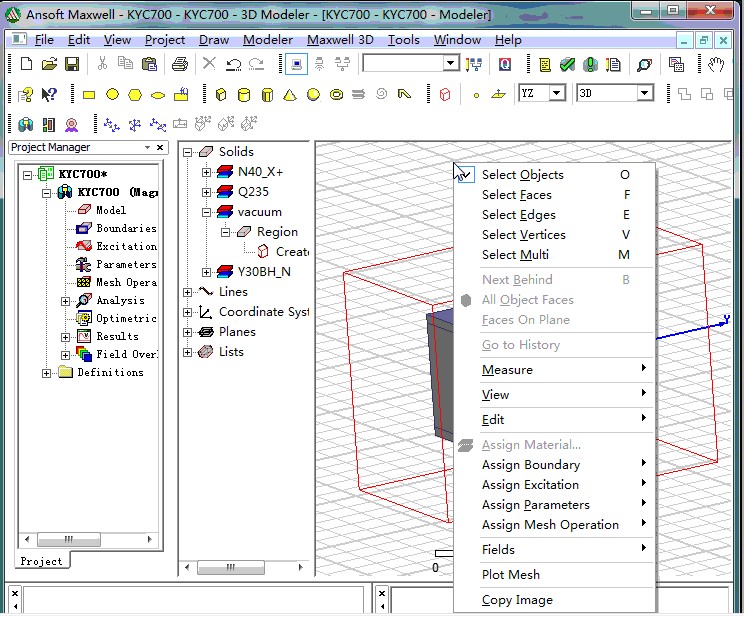Expand the Q235 material node
The height and width of the screenshot is (617, 744).
[x=206, y=192]
